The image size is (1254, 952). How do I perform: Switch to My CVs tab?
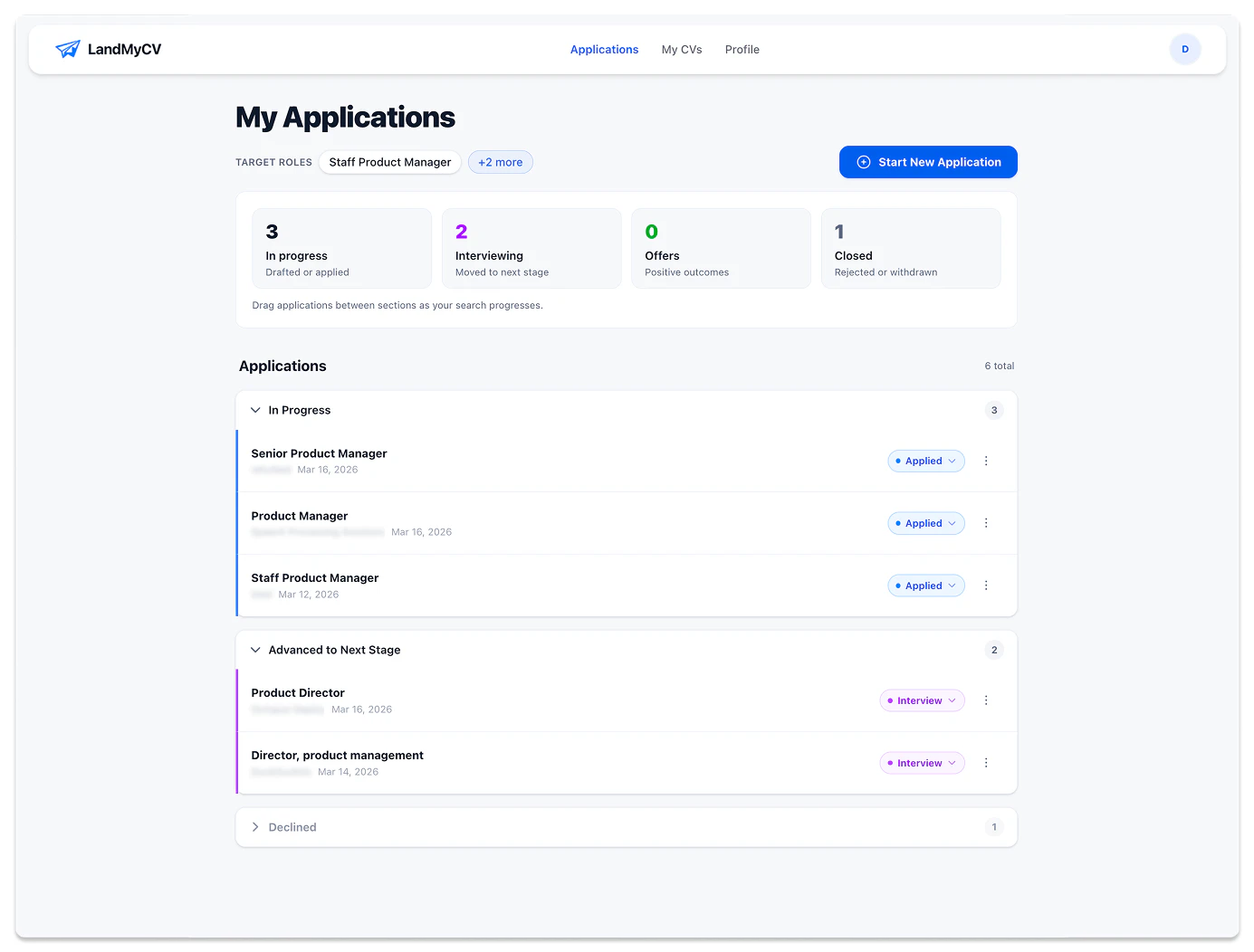tap(682, 50)
